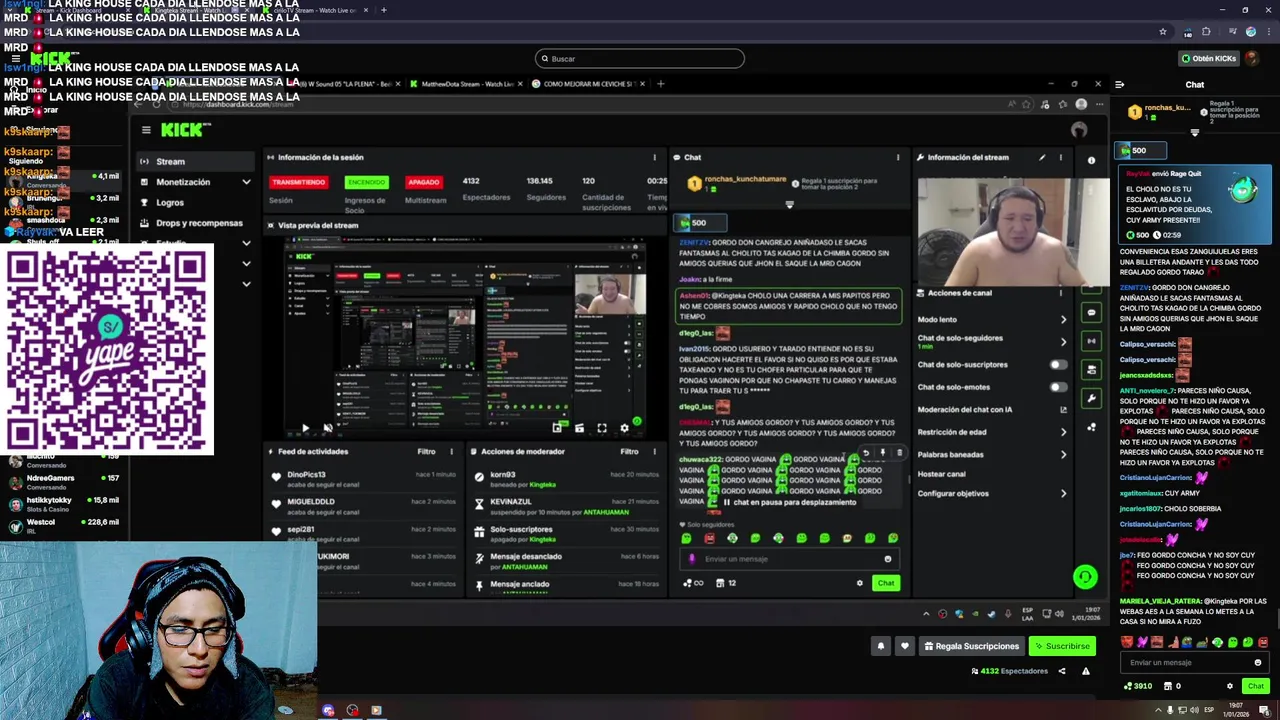Open emote picker in outer chat message box

point(1258,662)
